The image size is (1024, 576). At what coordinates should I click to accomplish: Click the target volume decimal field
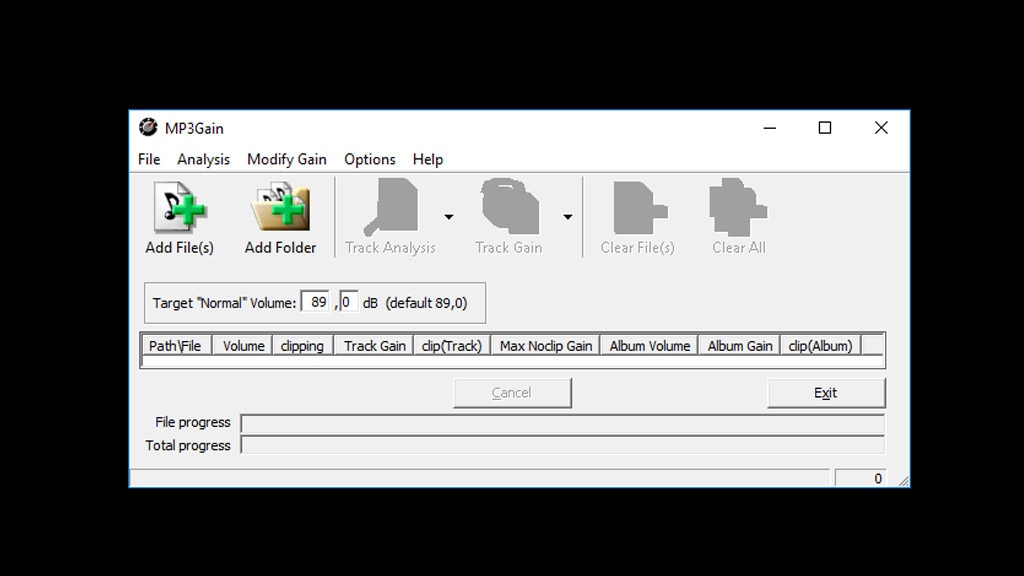(348, 302)
